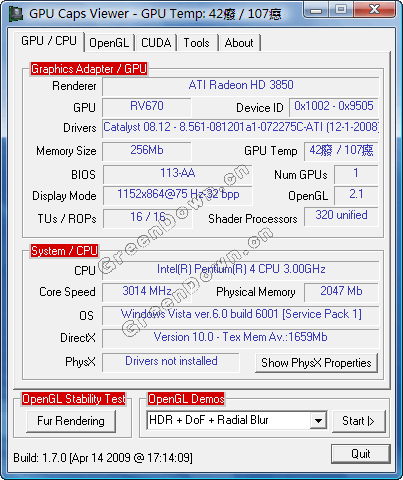The width and height of the screenshot is (403, 480).
Task: Open the About tab
Action: click(x=239, y=43)
